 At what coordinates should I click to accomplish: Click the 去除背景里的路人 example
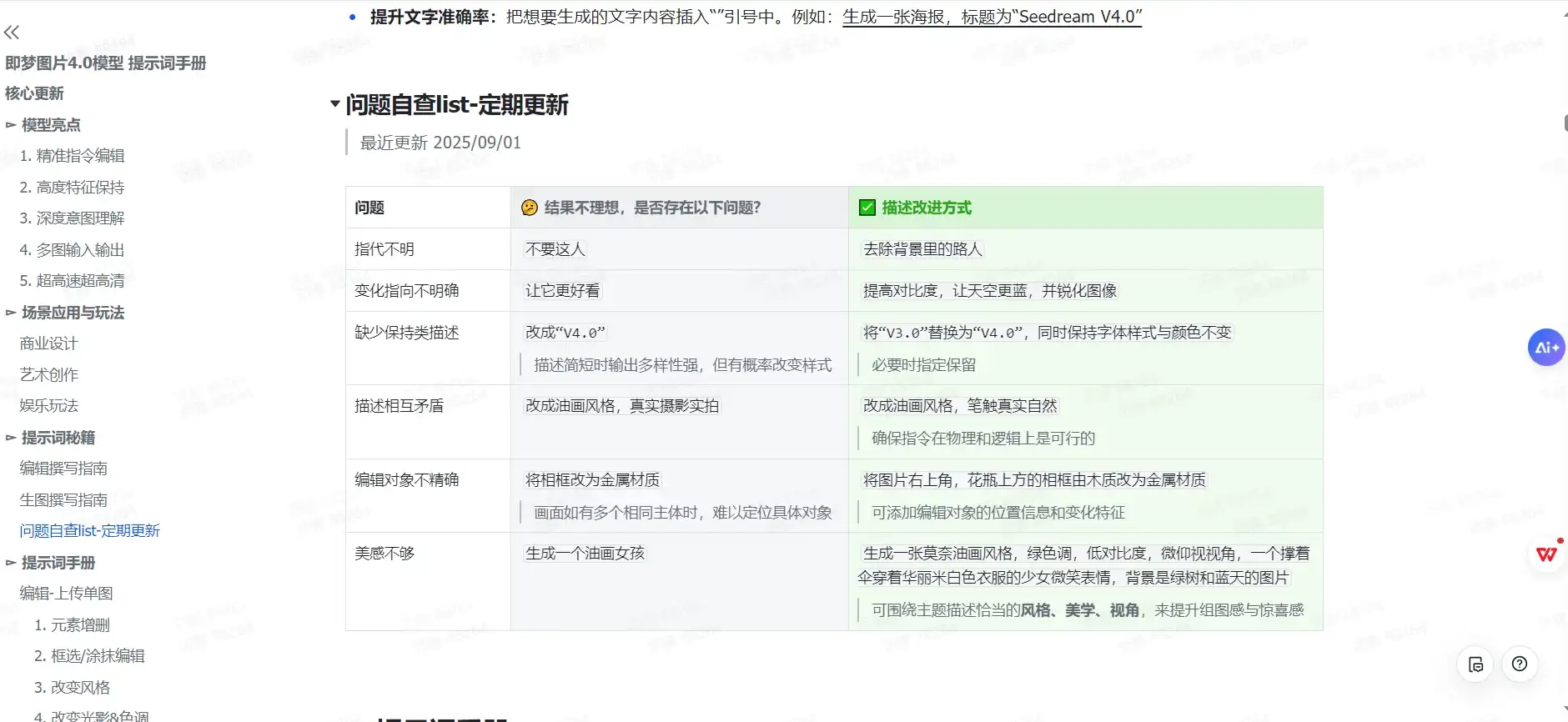click(x=923, y=249)
